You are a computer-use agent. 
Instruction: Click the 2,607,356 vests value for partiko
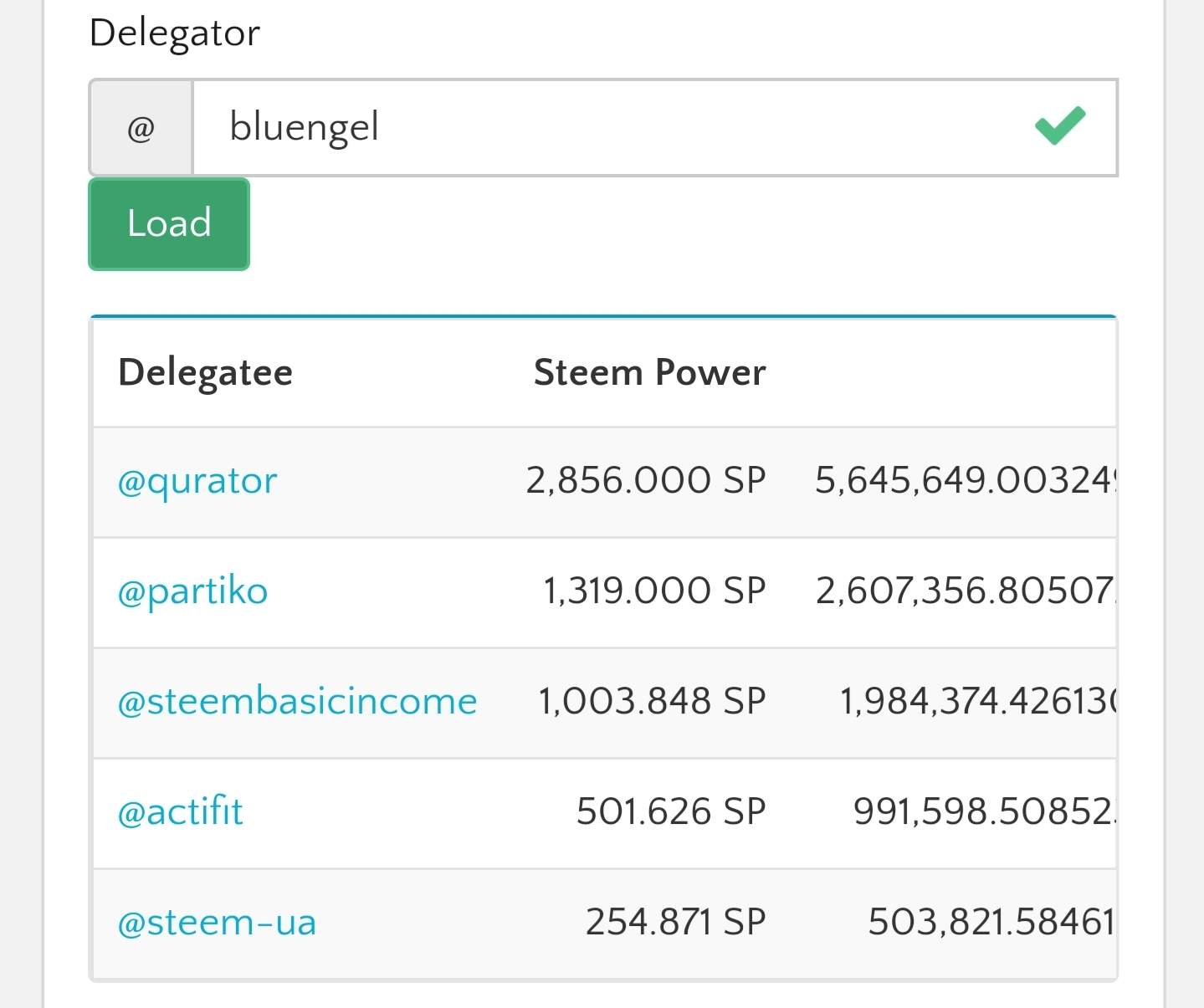[x=965, y=591]
